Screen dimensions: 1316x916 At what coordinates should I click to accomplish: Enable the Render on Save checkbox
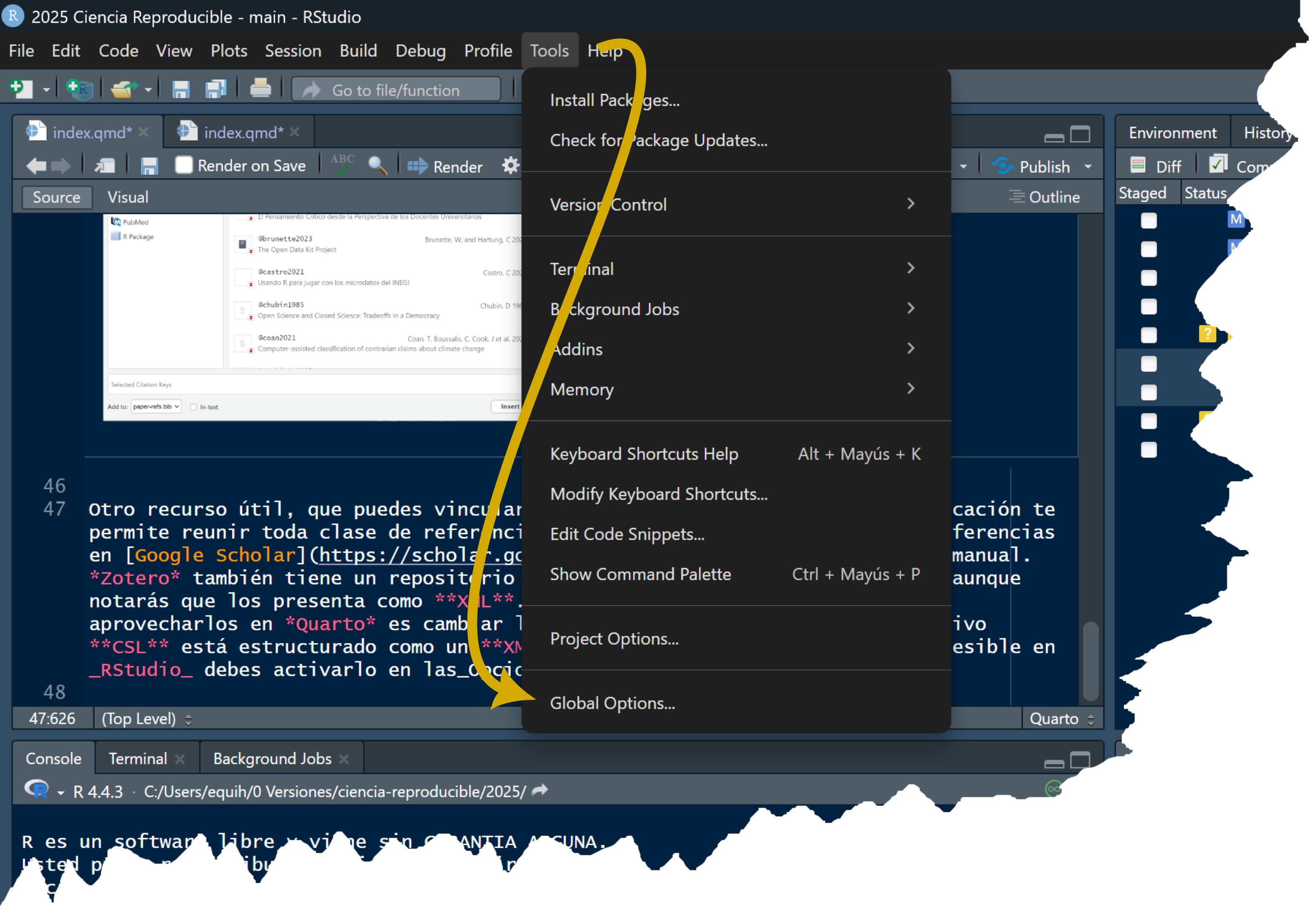point(184,165)
